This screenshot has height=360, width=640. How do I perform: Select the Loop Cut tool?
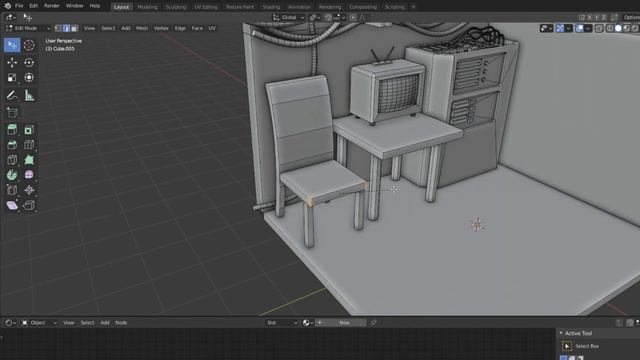[29, 144]
